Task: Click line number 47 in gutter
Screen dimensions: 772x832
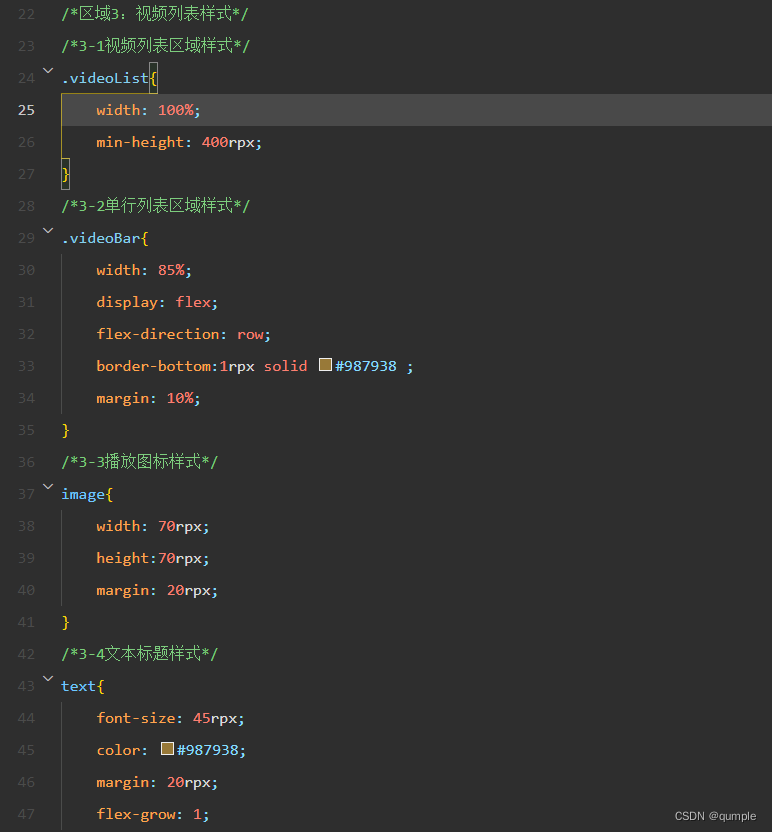Action: [x=26, y=814]
